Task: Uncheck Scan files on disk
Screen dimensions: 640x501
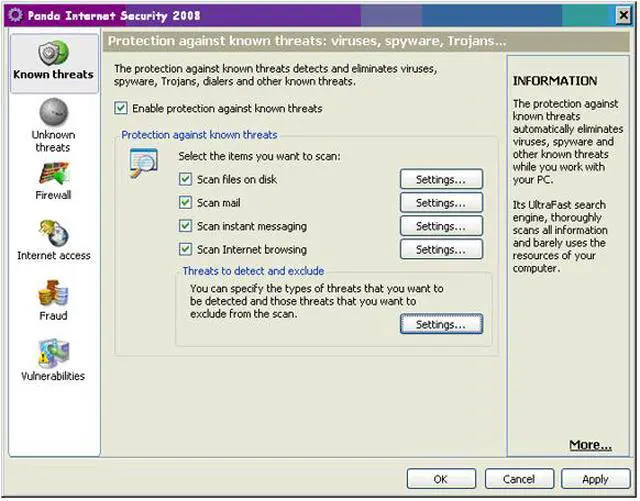Action: [x=185, y=180]
